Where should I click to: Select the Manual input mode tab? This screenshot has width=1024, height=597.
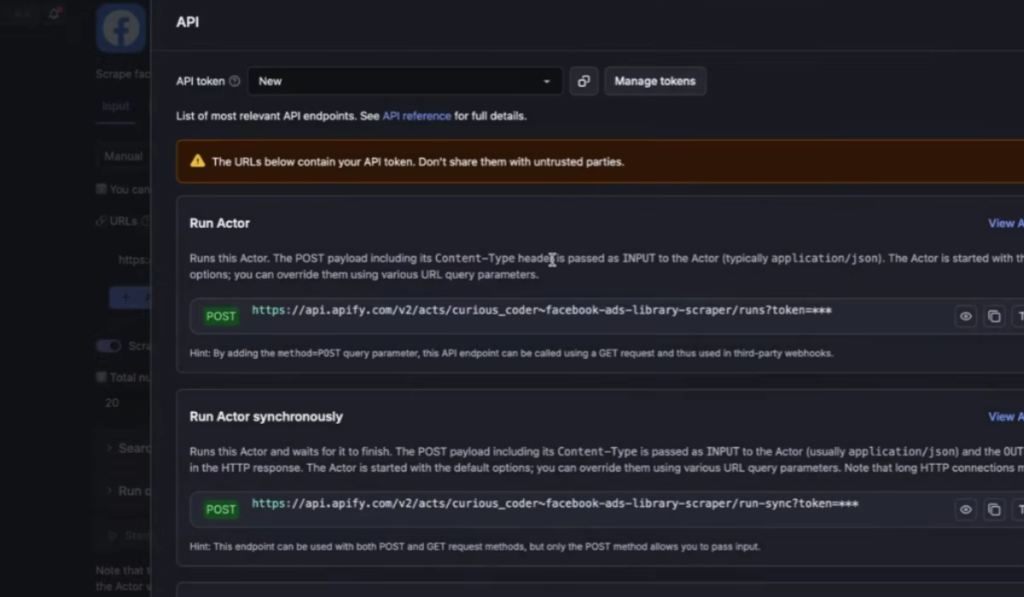123,156
